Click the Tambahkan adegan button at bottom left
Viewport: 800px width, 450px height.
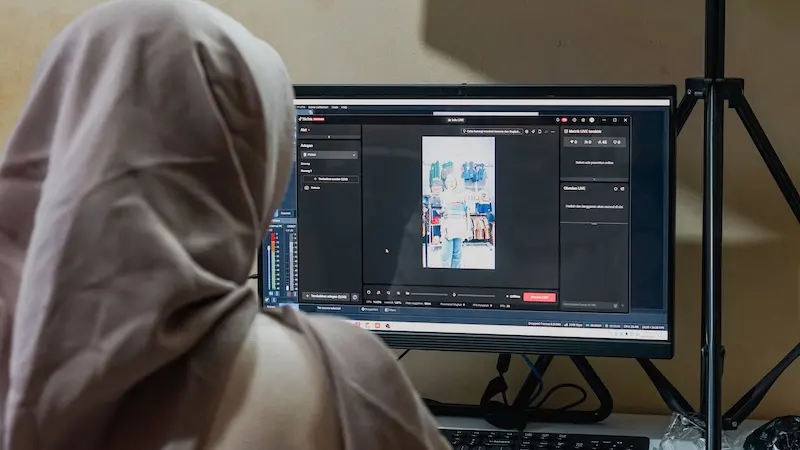pos(326,296)
